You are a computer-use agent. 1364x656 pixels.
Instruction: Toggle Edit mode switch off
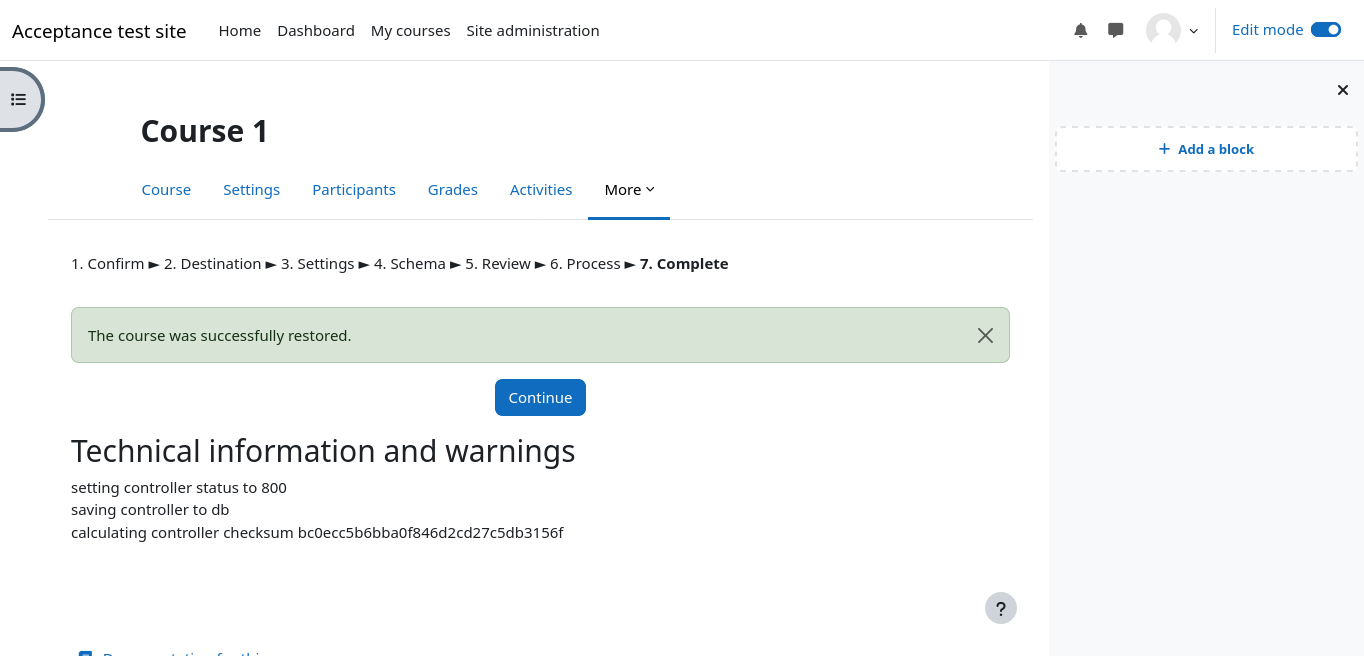click(1325, 30)
